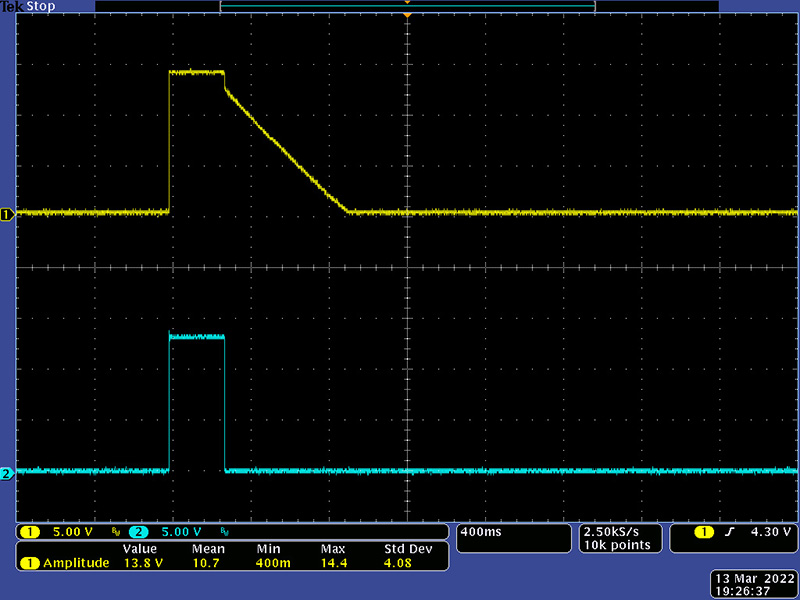Click the record view bar at top
The width and height of the screenshot is (800, 600).
pos(407,7)
